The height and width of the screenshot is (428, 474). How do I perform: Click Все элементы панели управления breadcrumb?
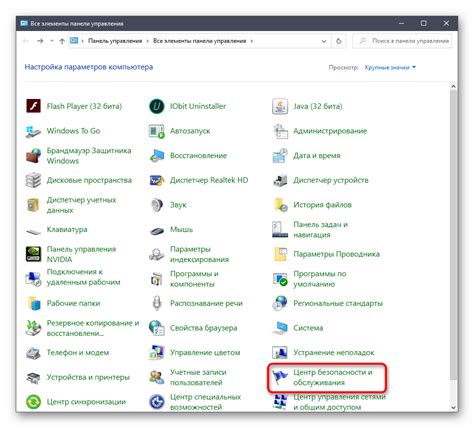199,41
